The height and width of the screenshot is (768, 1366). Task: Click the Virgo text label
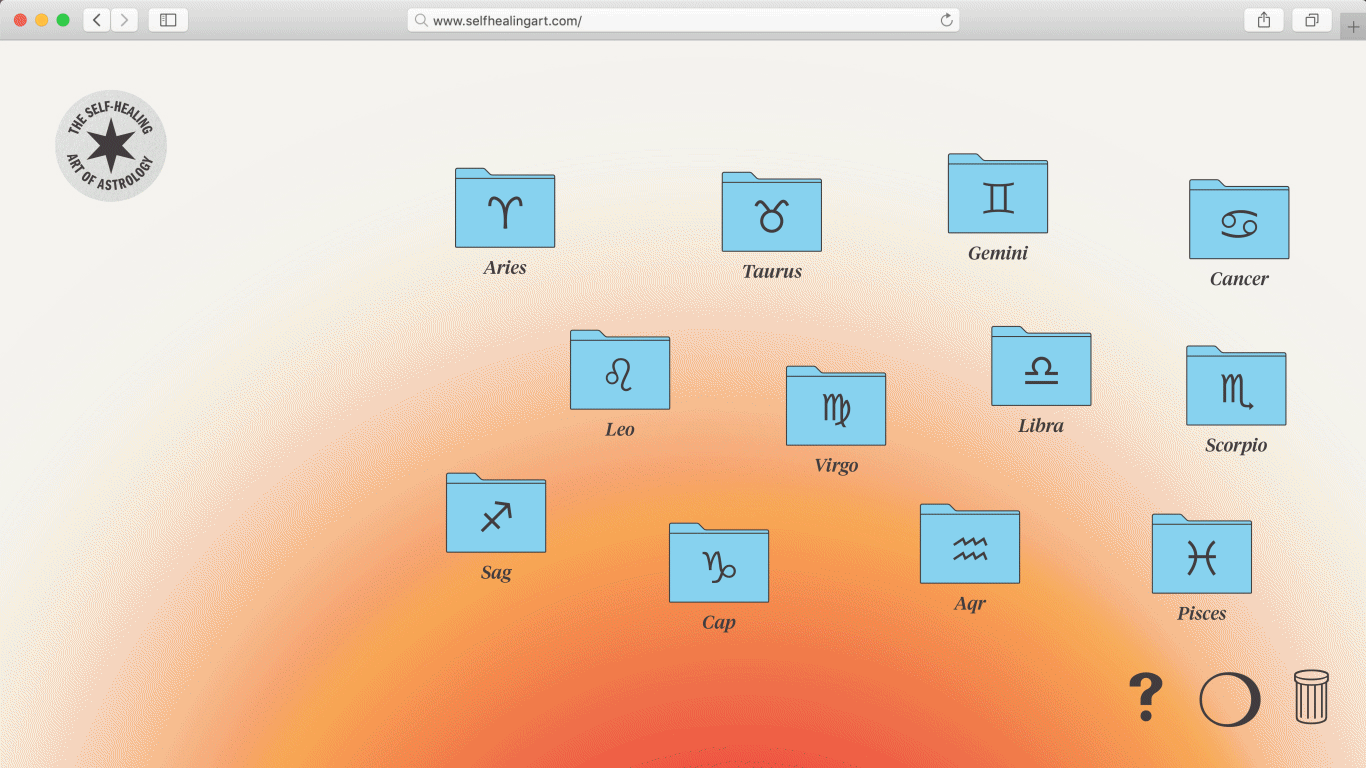coord(836,467)
